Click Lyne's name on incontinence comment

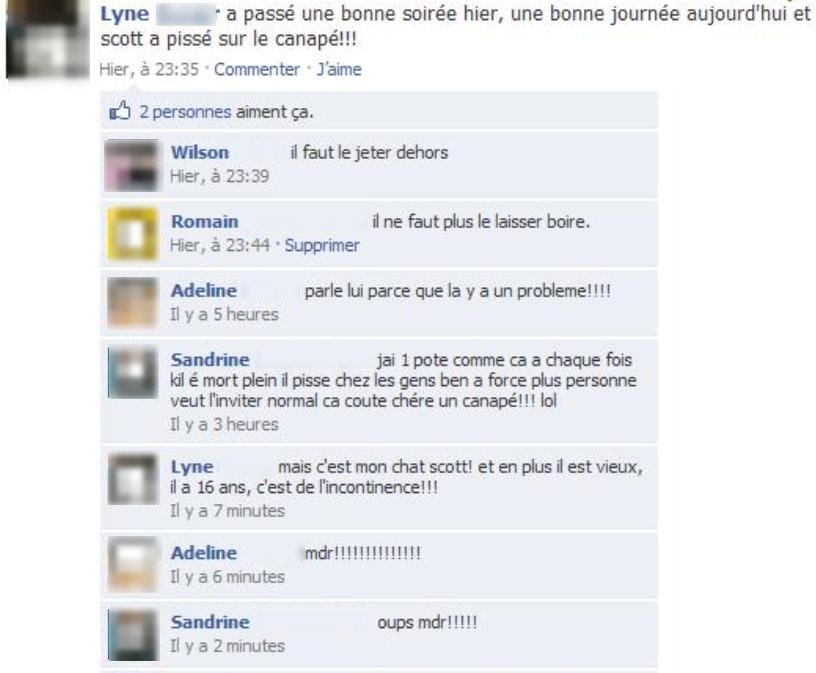[192, 467]
